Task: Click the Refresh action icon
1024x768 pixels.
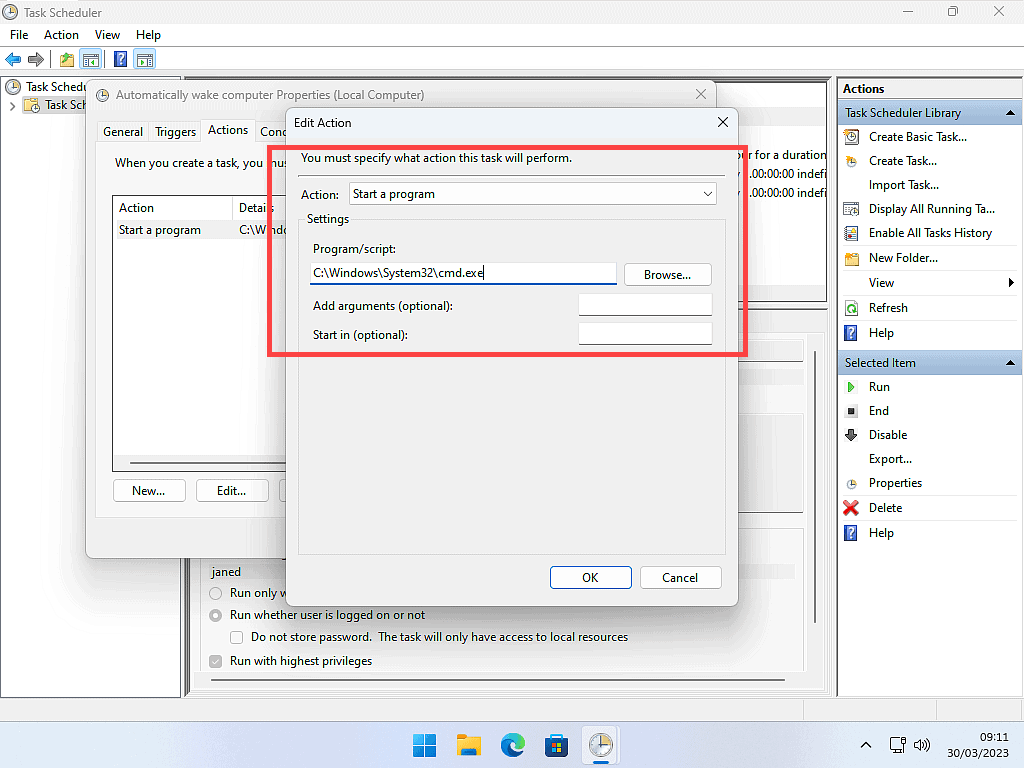Action: [x=851, y=308]
